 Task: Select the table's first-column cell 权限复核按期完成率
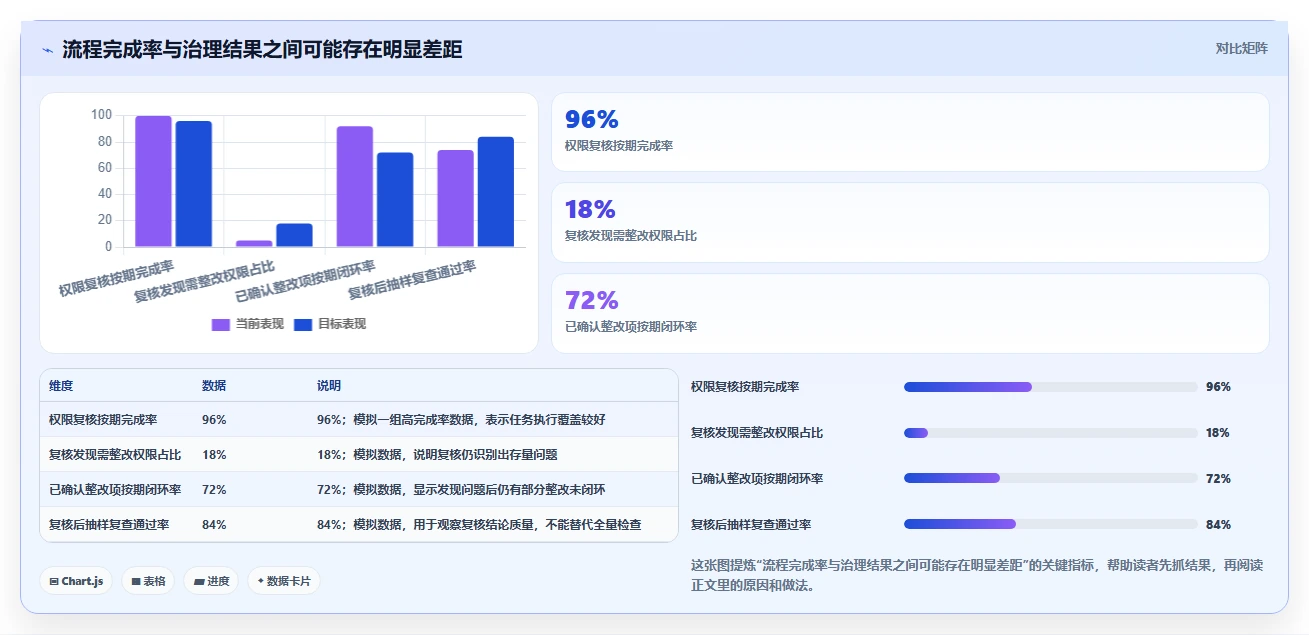click(x=103, y=420)
